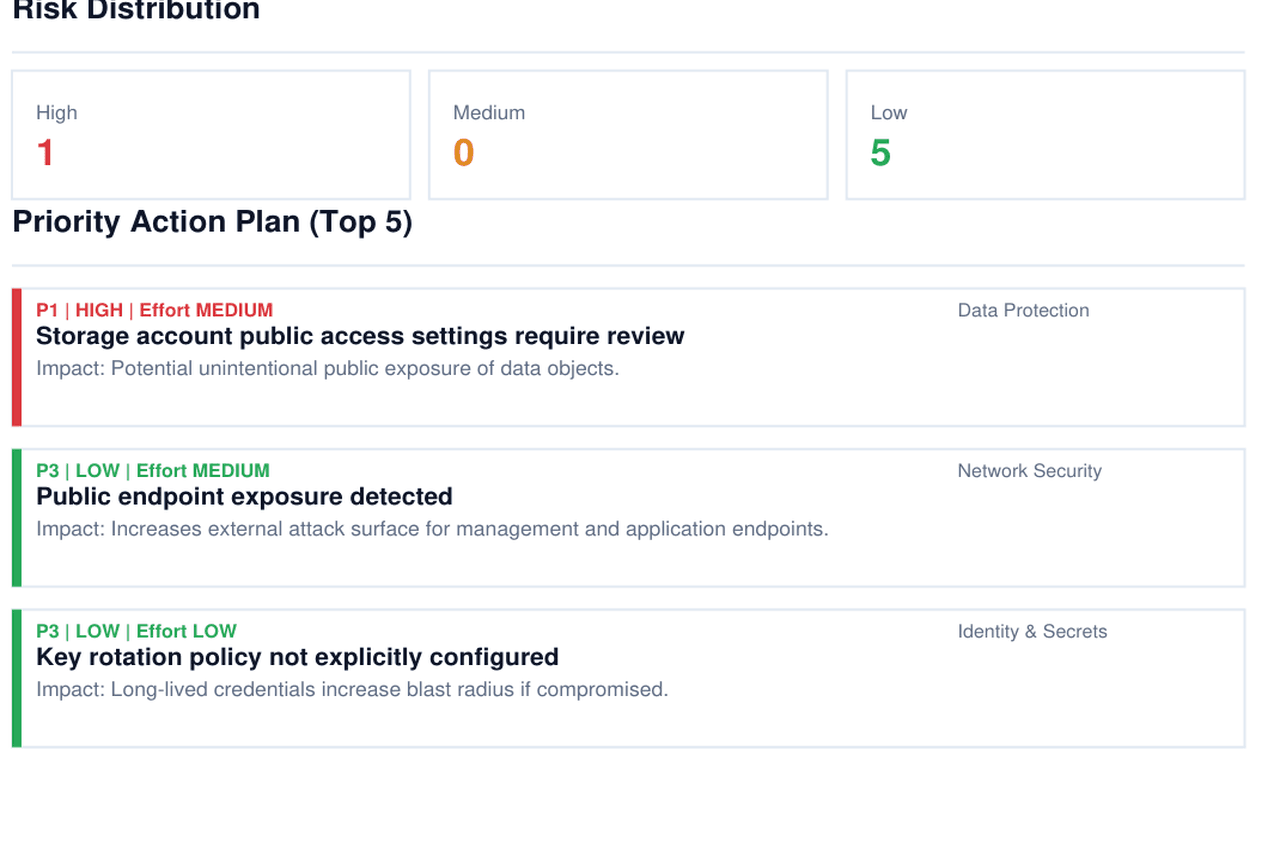
Task: Open the Low risk count card
Action: (1045, 134)
